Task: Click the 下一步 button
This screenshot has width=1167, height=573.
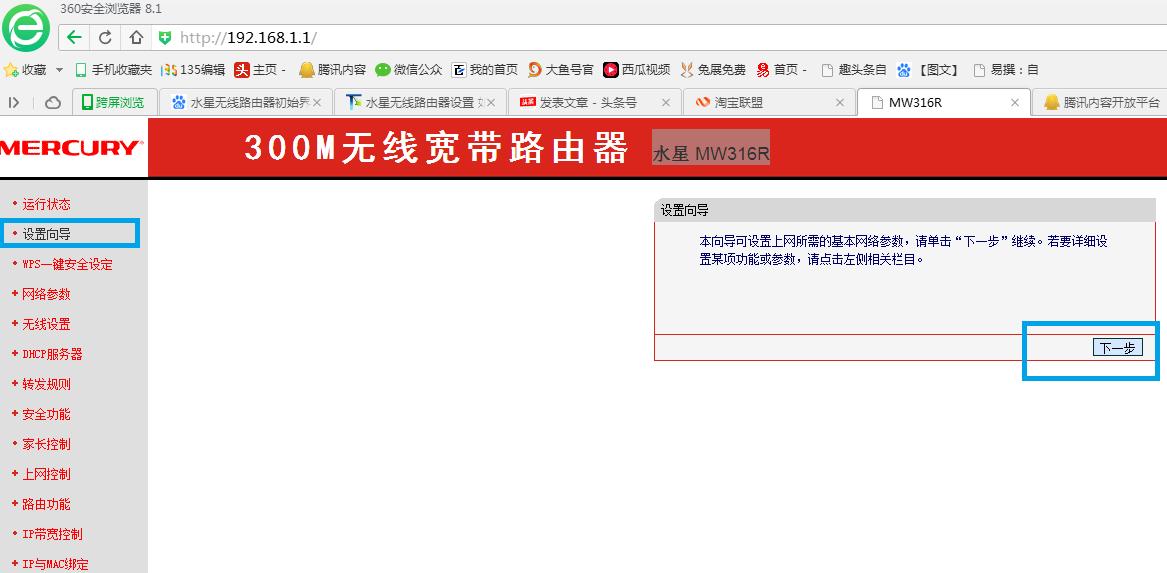Action: coord(1118,348)
